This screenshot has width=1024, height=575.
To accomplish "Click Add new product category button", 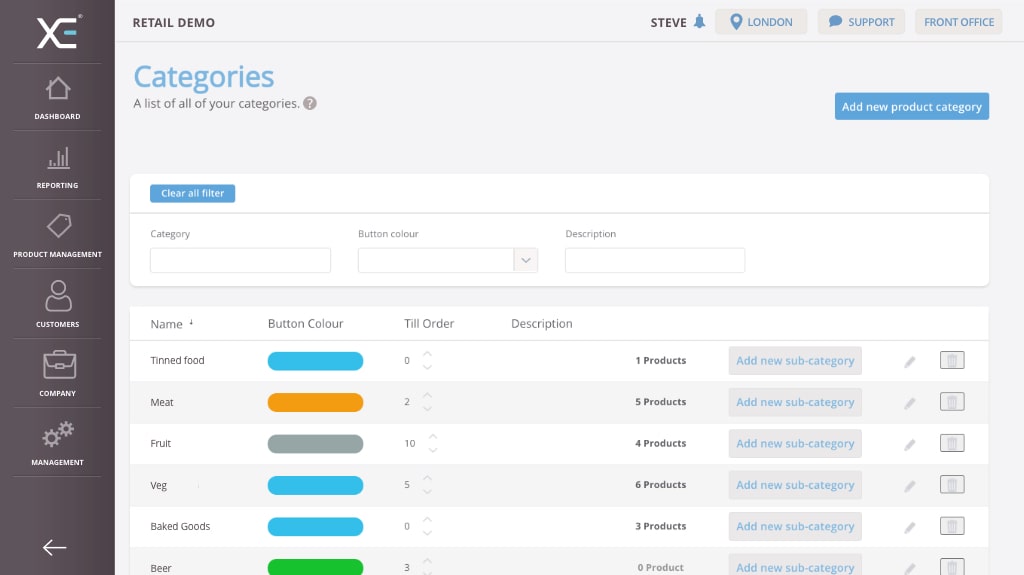I will tap(911, 107).
